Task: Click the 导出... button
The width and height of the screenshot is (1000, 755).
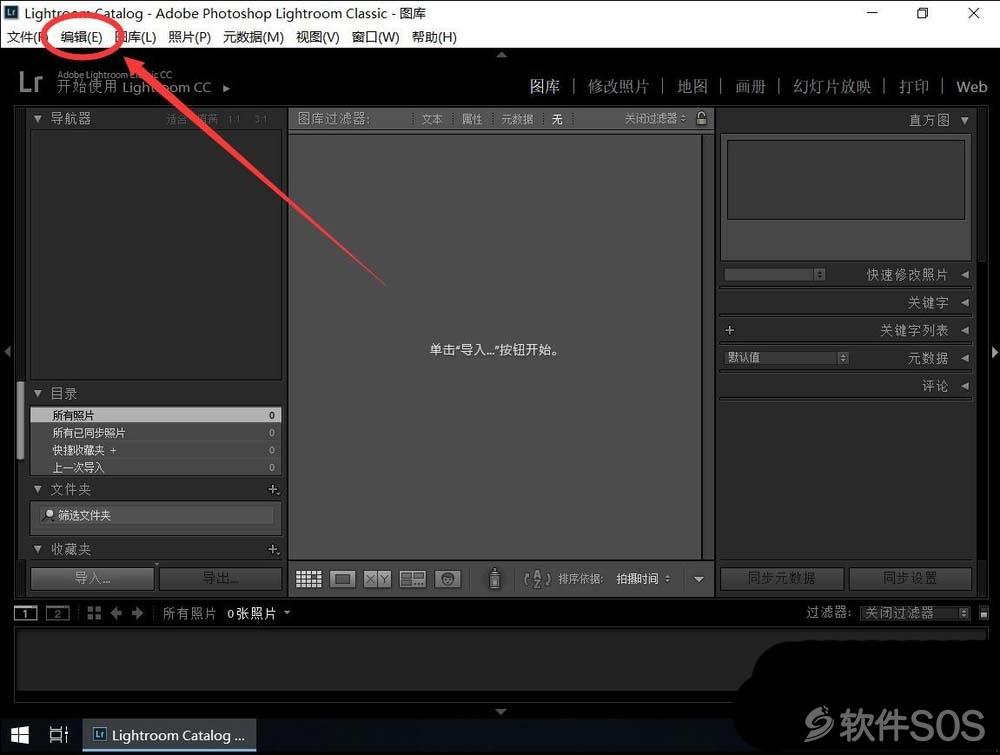Action: [x=220, y=578]
